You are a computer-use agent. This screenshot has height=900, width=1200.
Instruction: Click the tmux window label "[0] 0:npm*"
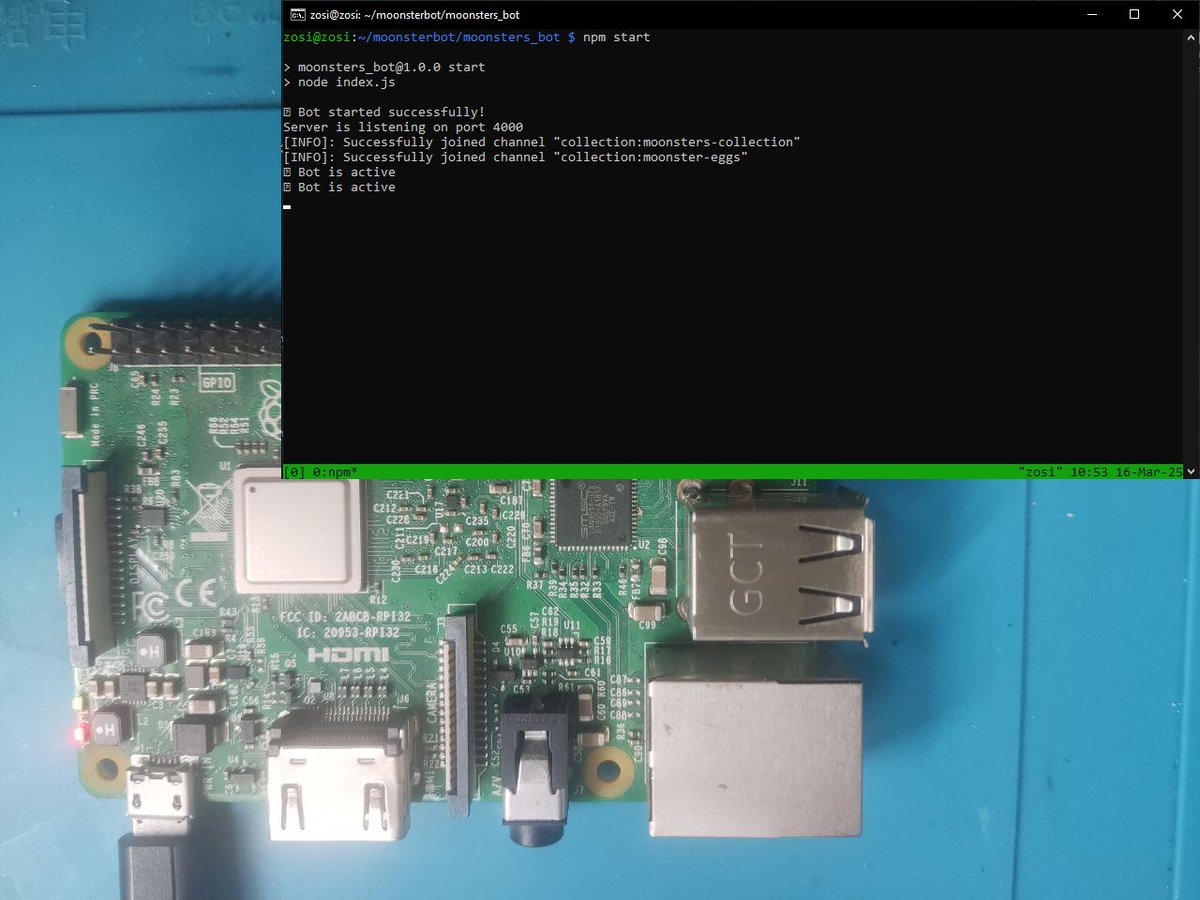tap(321, 471)
